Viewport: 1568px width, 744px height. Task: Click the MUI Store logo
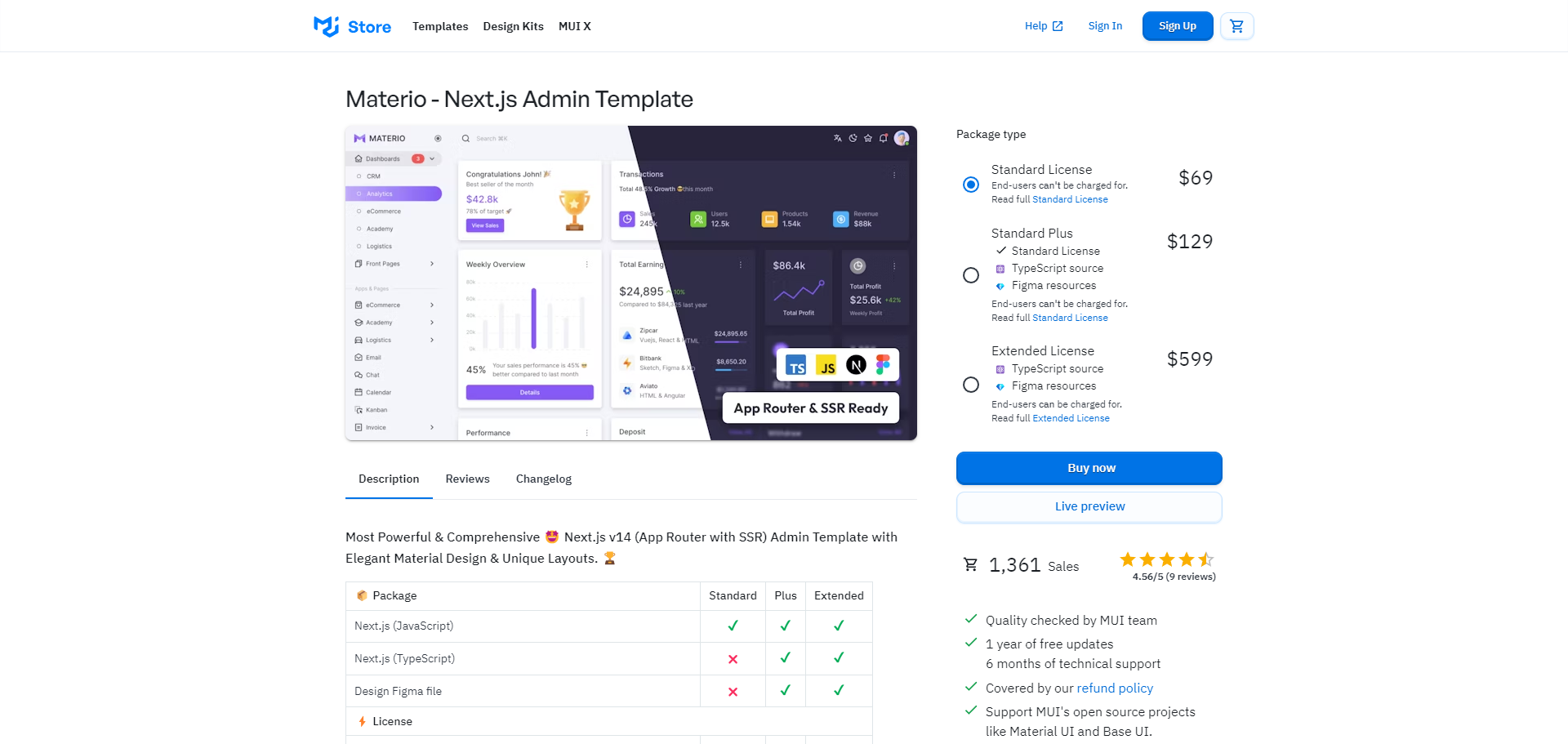pos(353,26)
